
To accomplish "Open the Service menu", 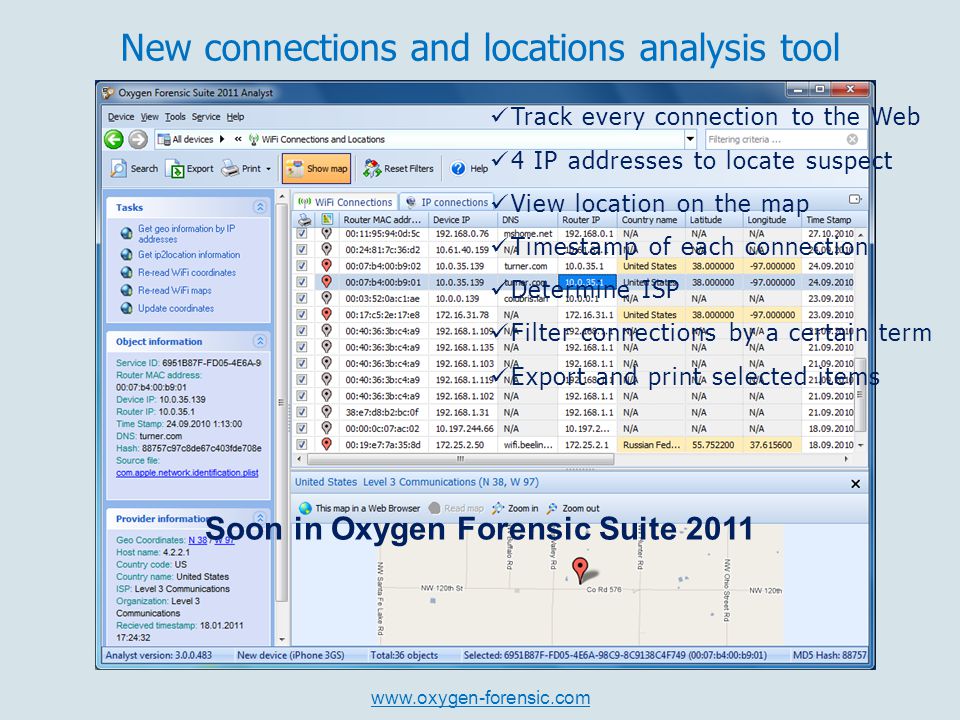I will tap(206, 117).
